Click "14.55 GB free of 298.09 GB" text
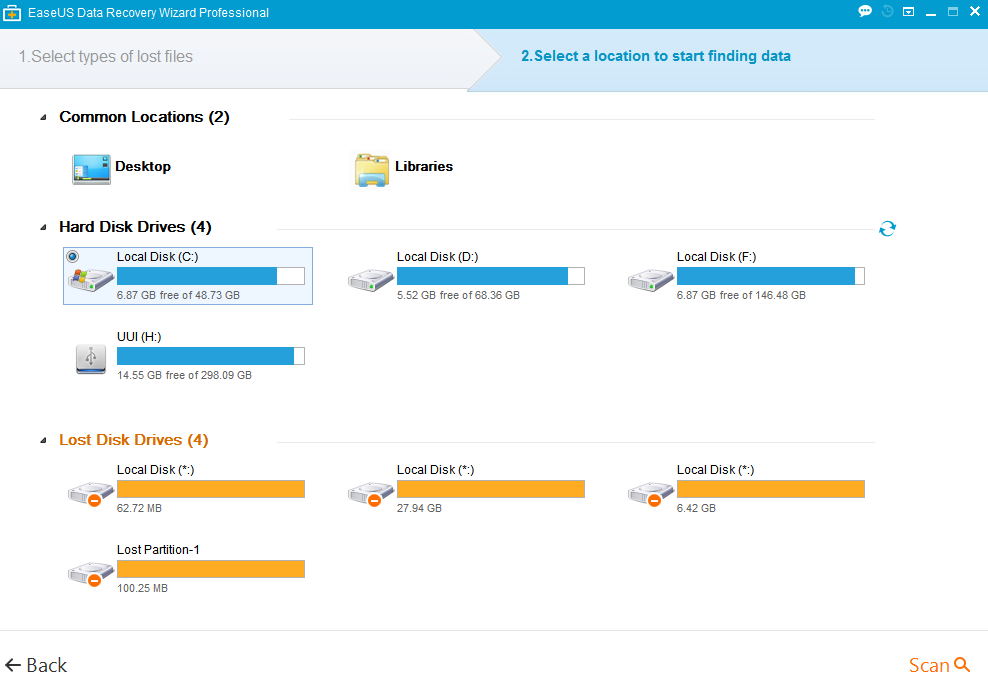This screenshot has width=988, height=692. coord(185,375)
